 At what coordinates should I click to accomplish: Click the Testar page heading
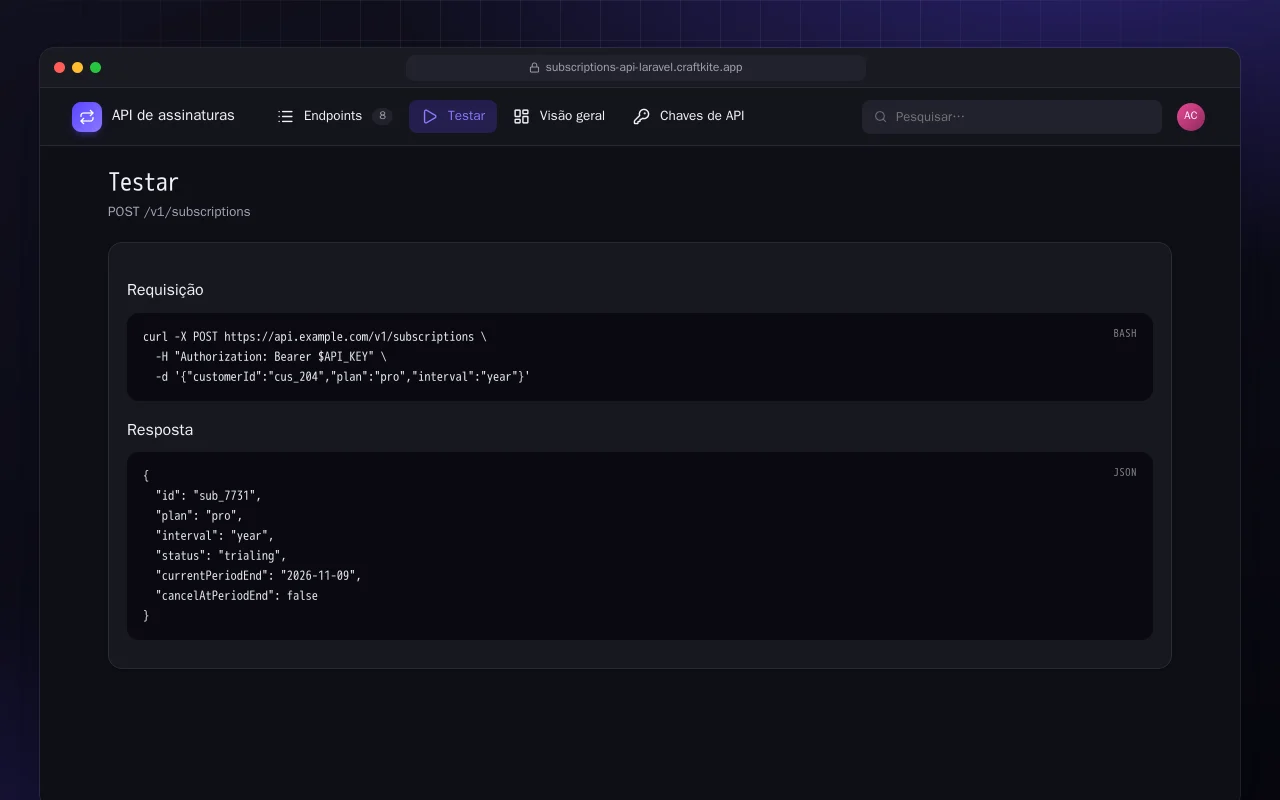(x=143, y=182)
